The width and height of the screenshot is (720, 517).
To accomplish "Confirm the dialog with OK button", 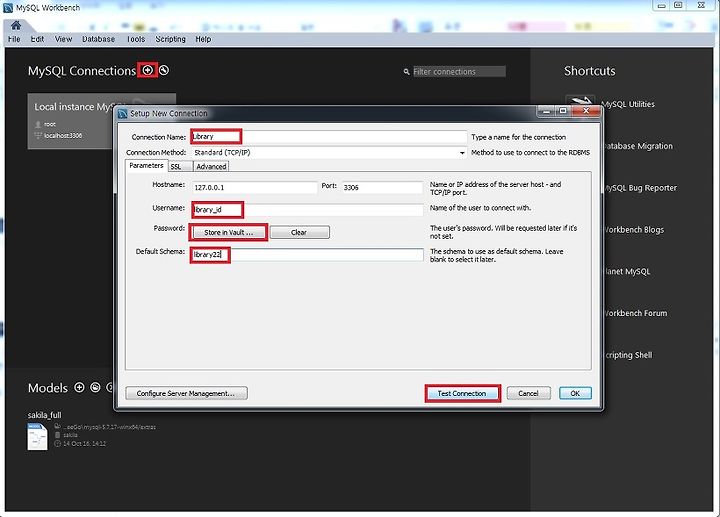I will [575, 393].
